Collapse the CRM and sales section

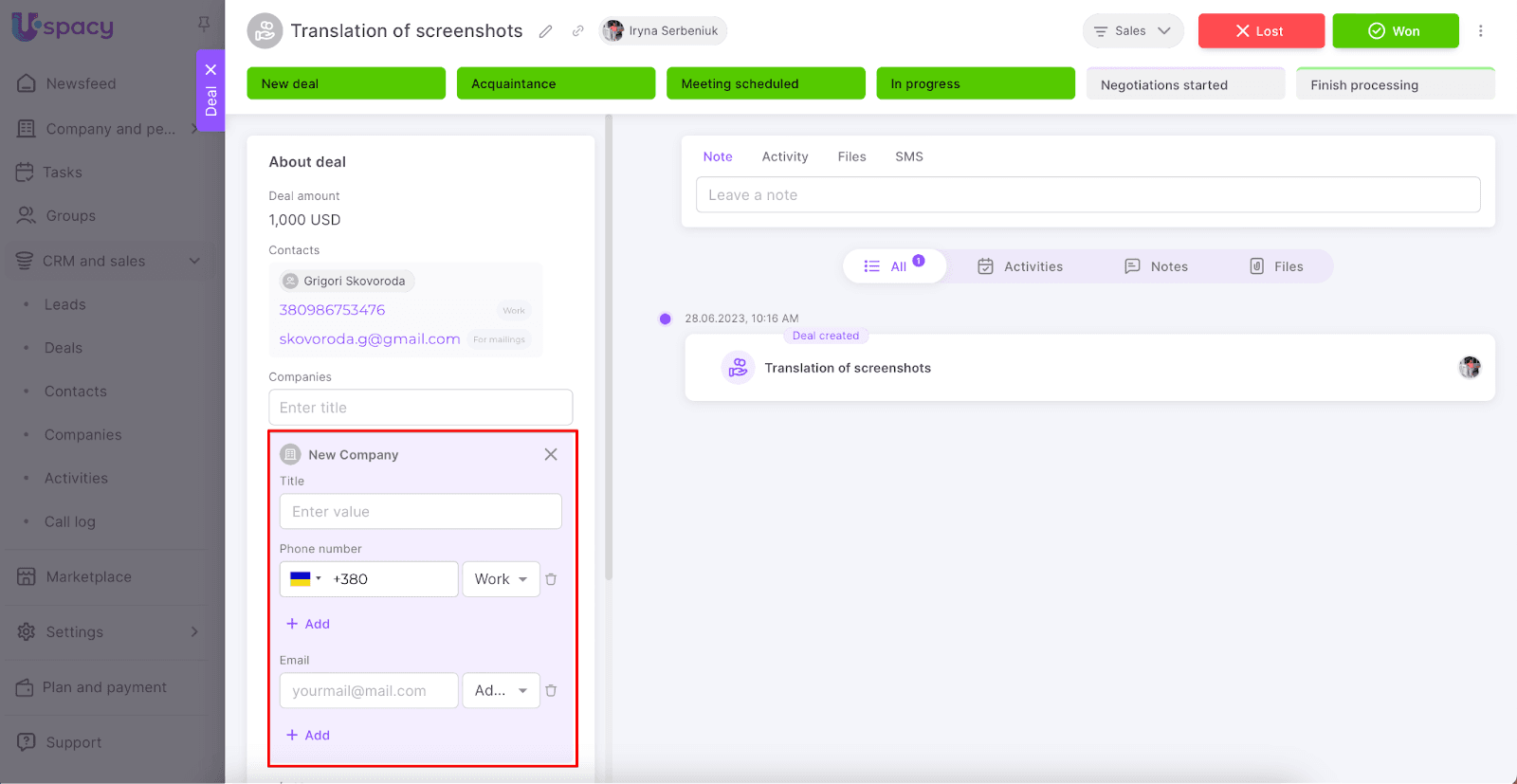tap(194, 261)
